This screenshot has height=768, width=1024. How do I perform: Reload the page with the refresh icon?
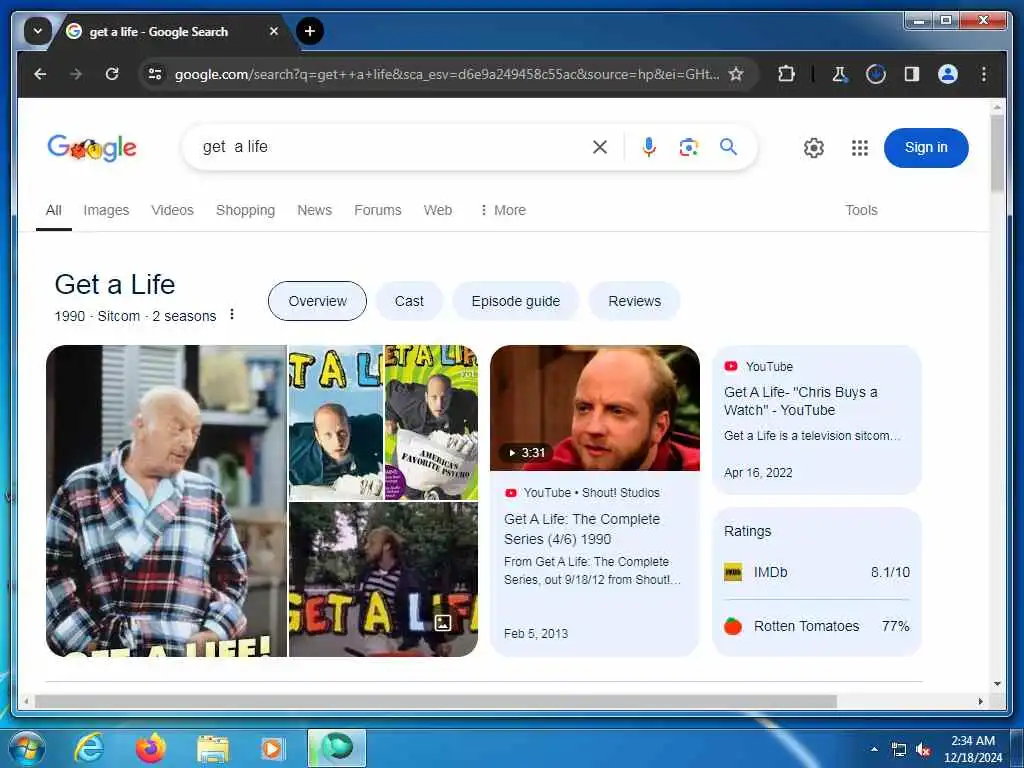click(x=112, y=74)
